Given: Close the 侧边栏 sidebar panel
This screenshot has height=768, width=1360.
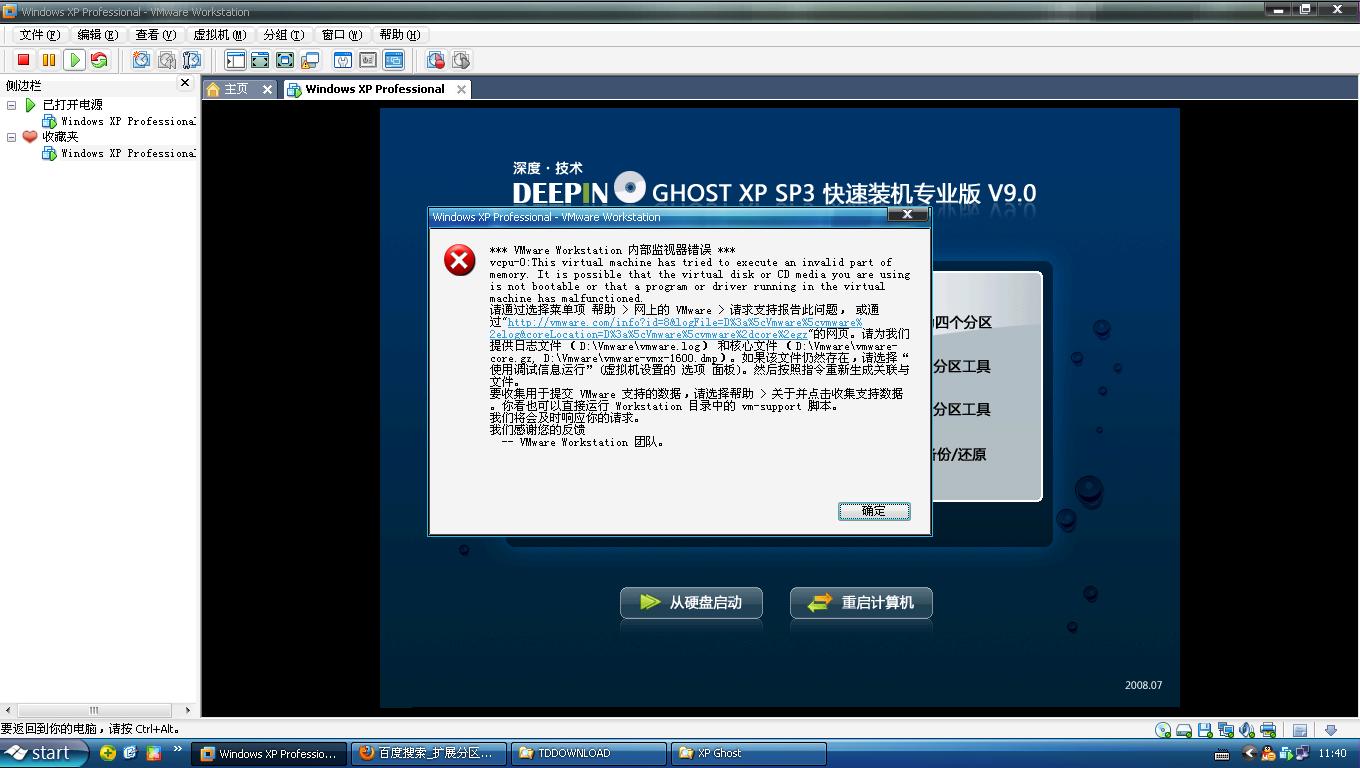Looking at the screenshot, I should point(184,83).
